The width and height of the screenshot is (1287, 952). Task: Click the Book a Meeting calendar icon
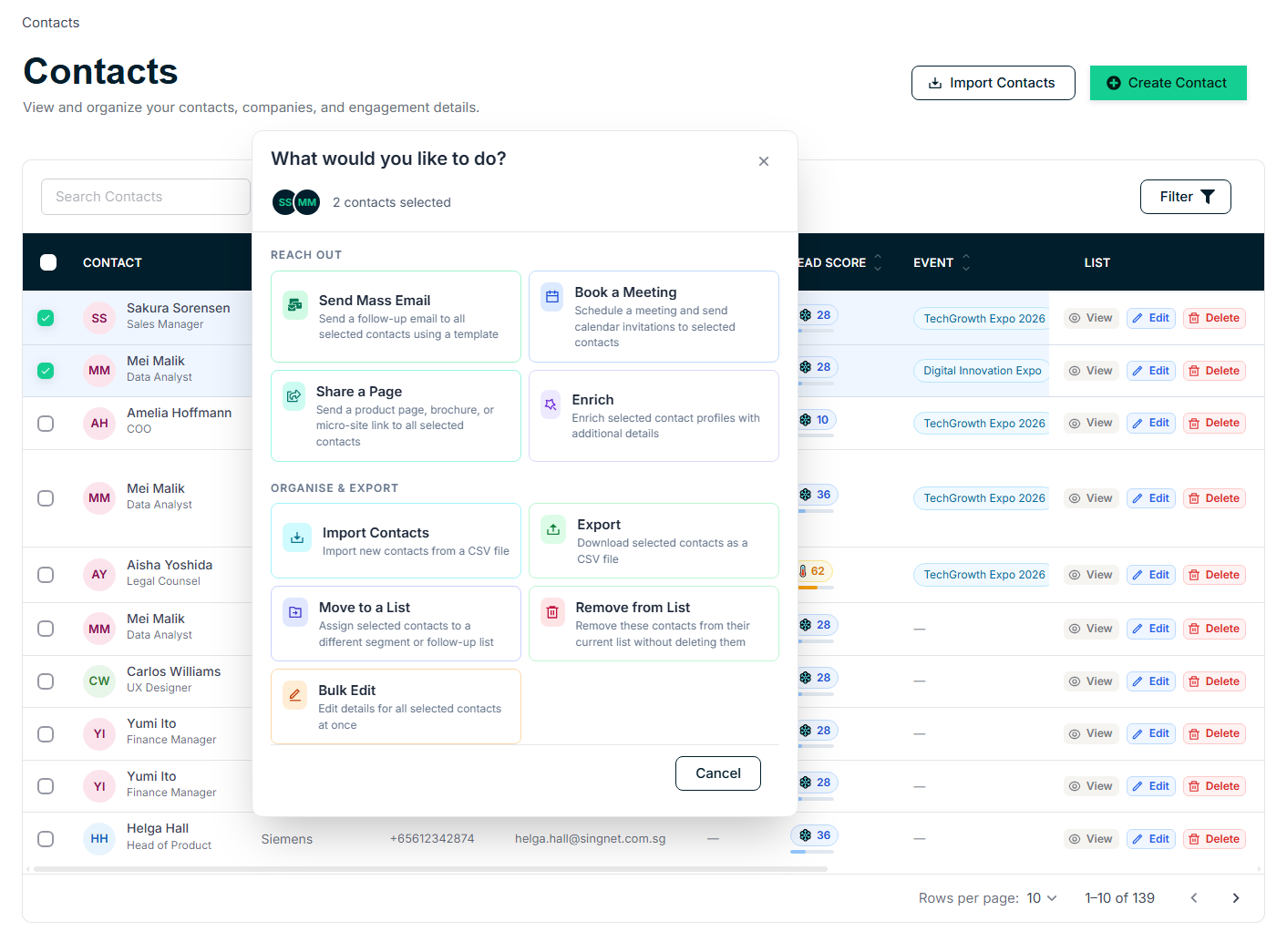(x=552, y=297)
